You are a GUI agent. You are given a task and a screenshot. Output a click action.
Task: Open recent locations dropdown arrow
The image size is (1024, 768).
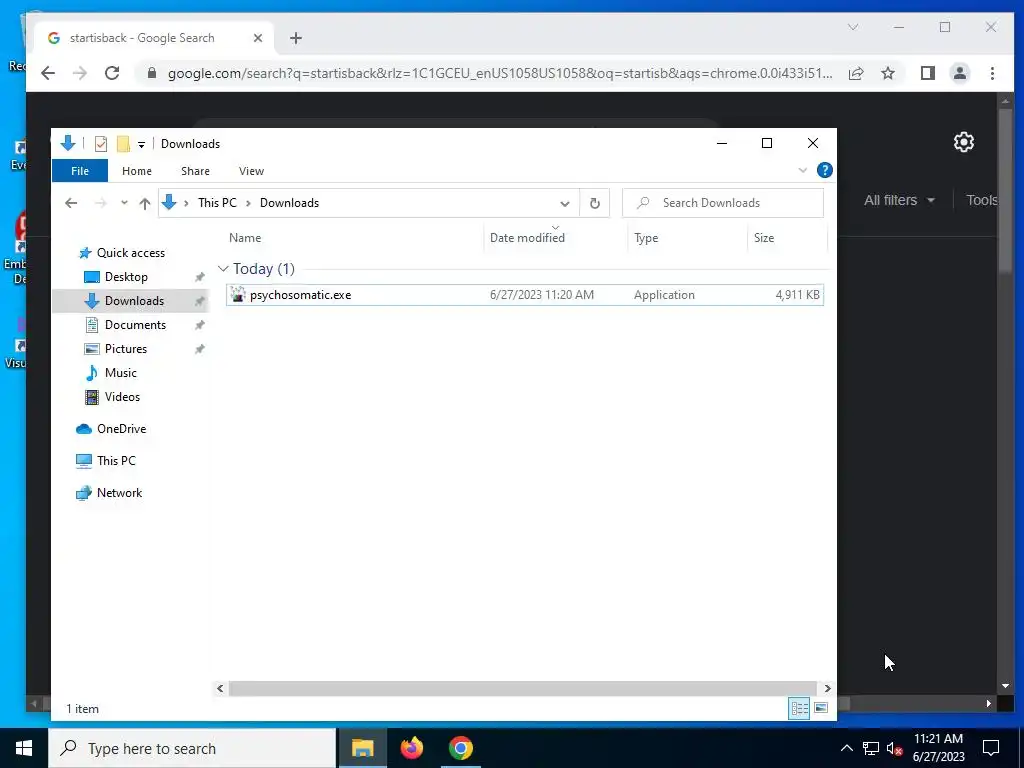tap(124, 203)
